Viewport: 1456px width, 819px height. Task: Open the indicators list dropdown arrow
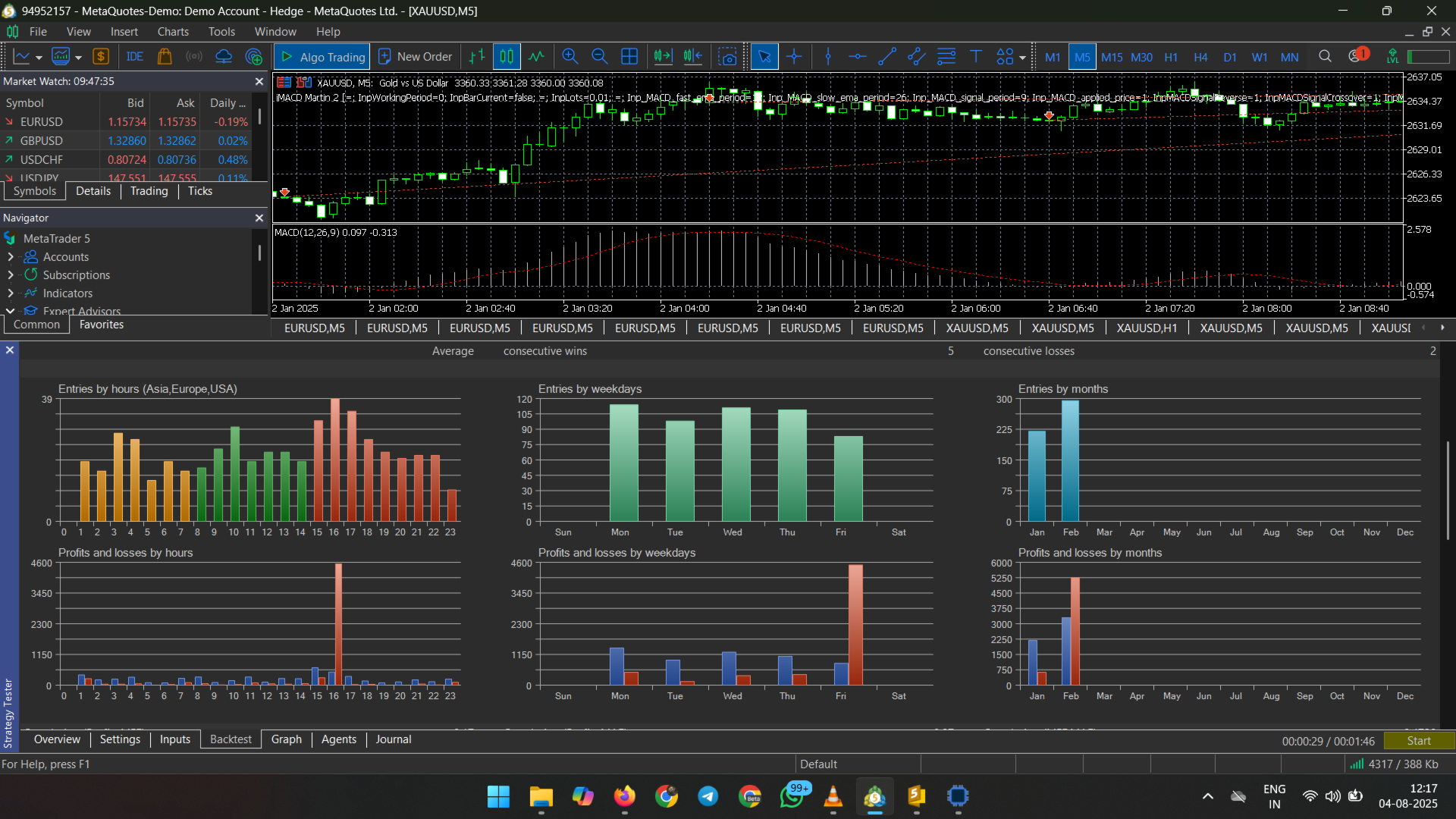(78, 58)
